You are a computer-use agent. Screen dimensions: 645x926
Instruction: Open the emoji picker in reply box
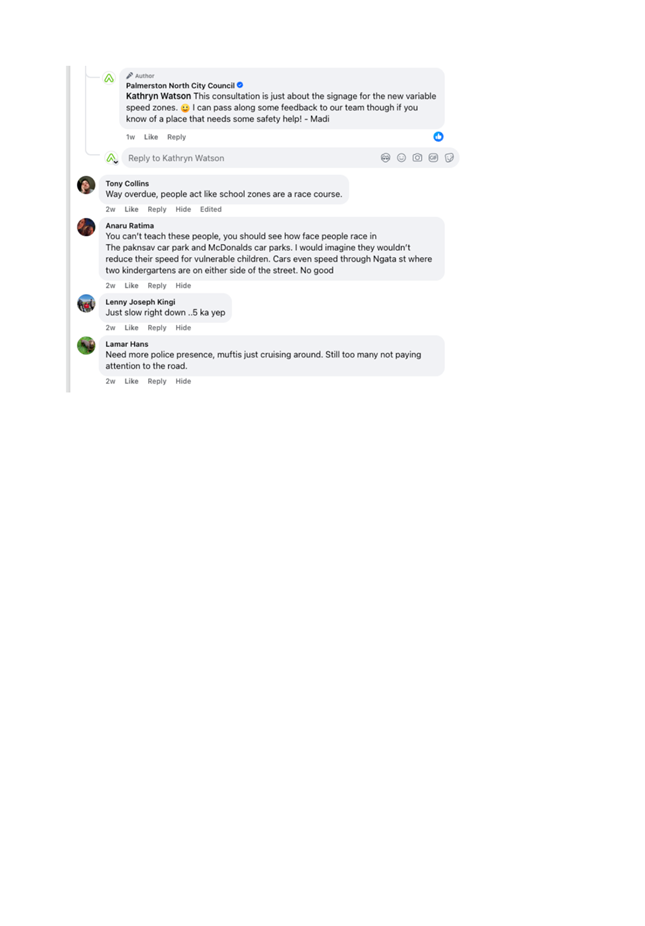(x=401, y=158)
